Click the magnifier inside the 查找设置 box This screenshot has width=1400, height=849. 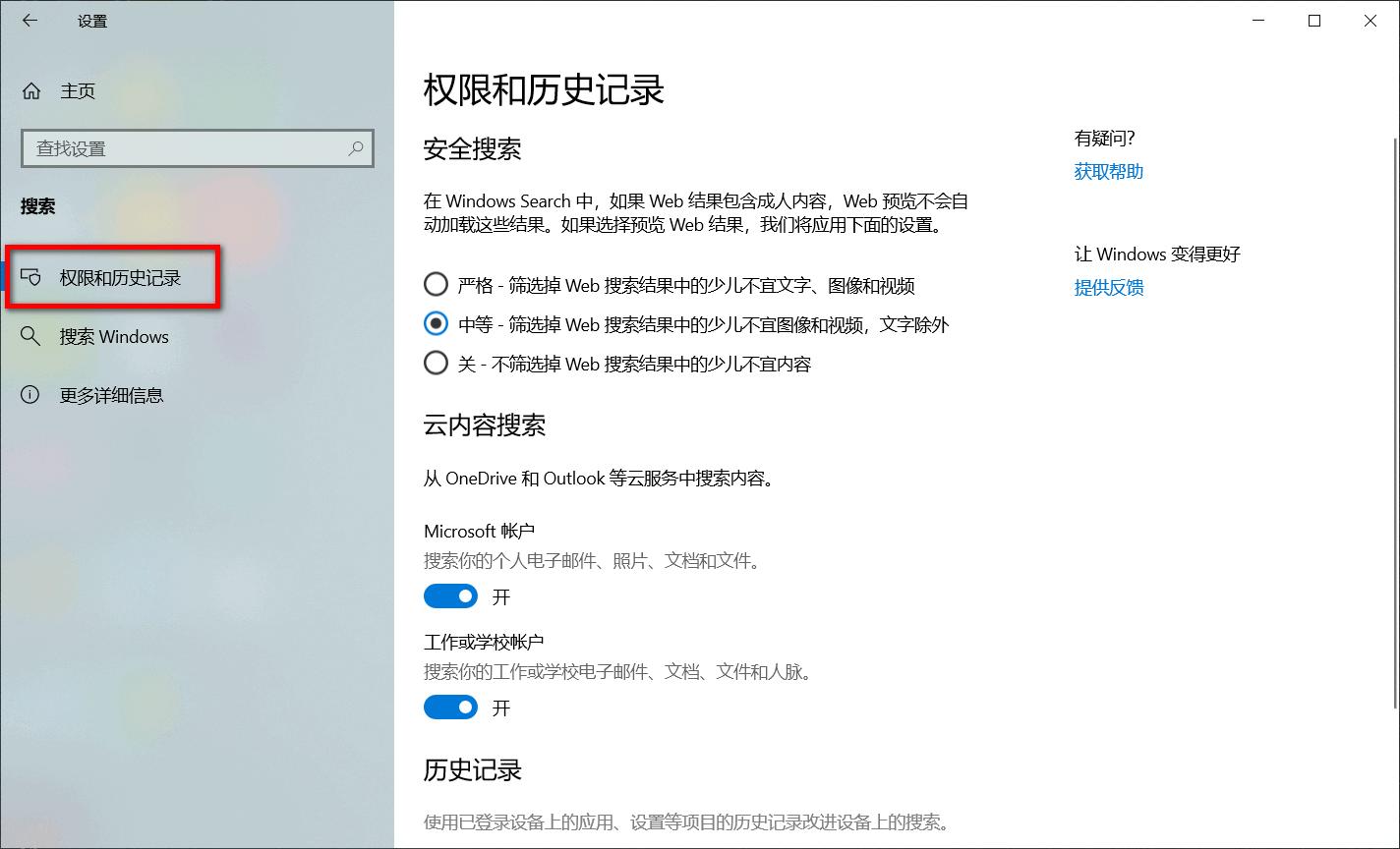pyautogui.click(x=356, y=148)
